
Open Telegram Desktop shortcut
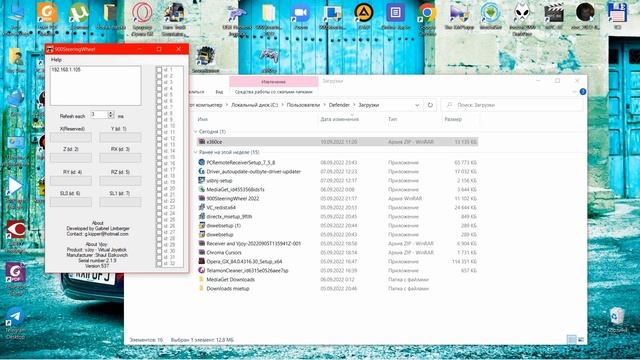pos(16,317)
